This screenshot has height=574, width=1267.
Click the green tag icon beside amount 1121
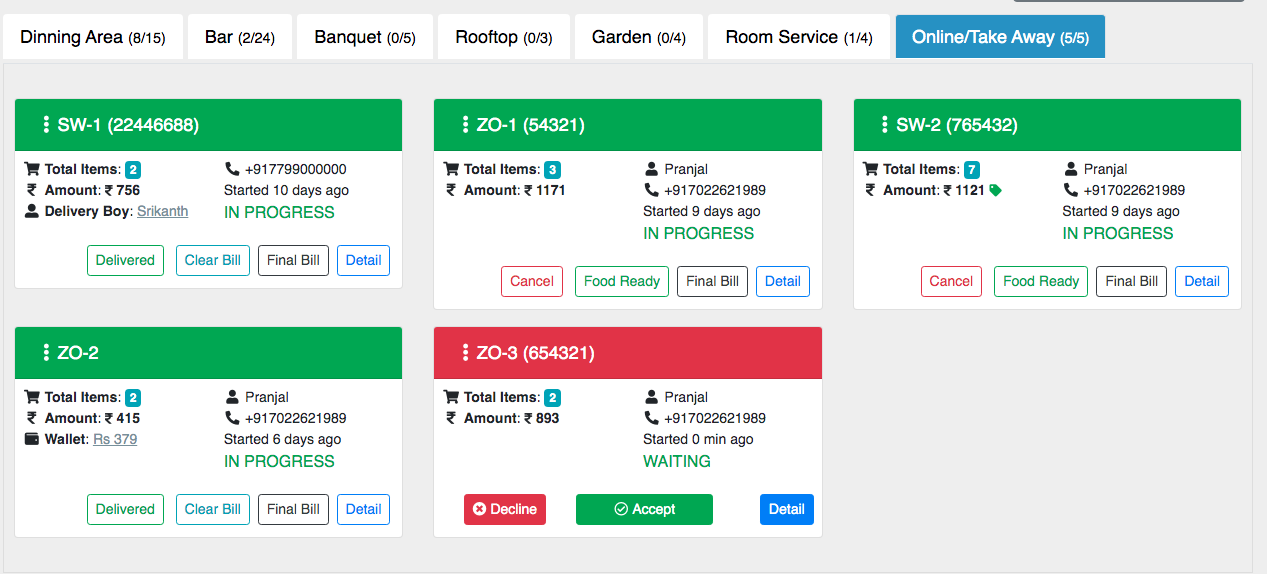(995, 191)
